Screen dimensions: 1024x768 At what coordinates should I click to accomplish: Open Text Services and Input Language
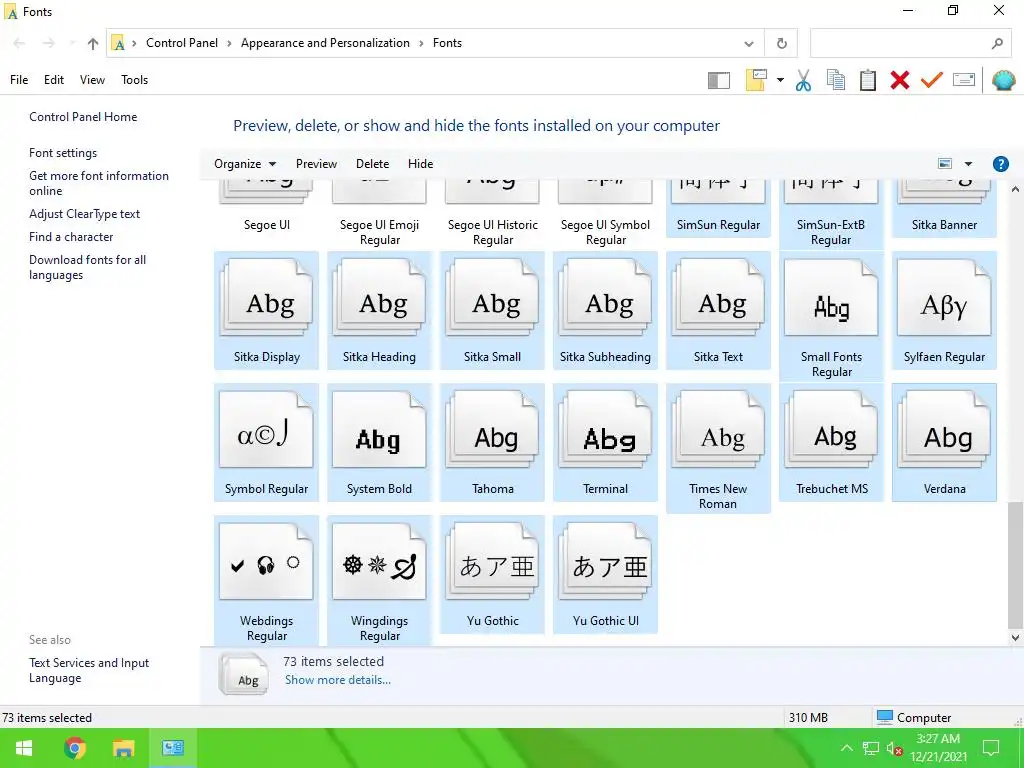coord(89,670)
